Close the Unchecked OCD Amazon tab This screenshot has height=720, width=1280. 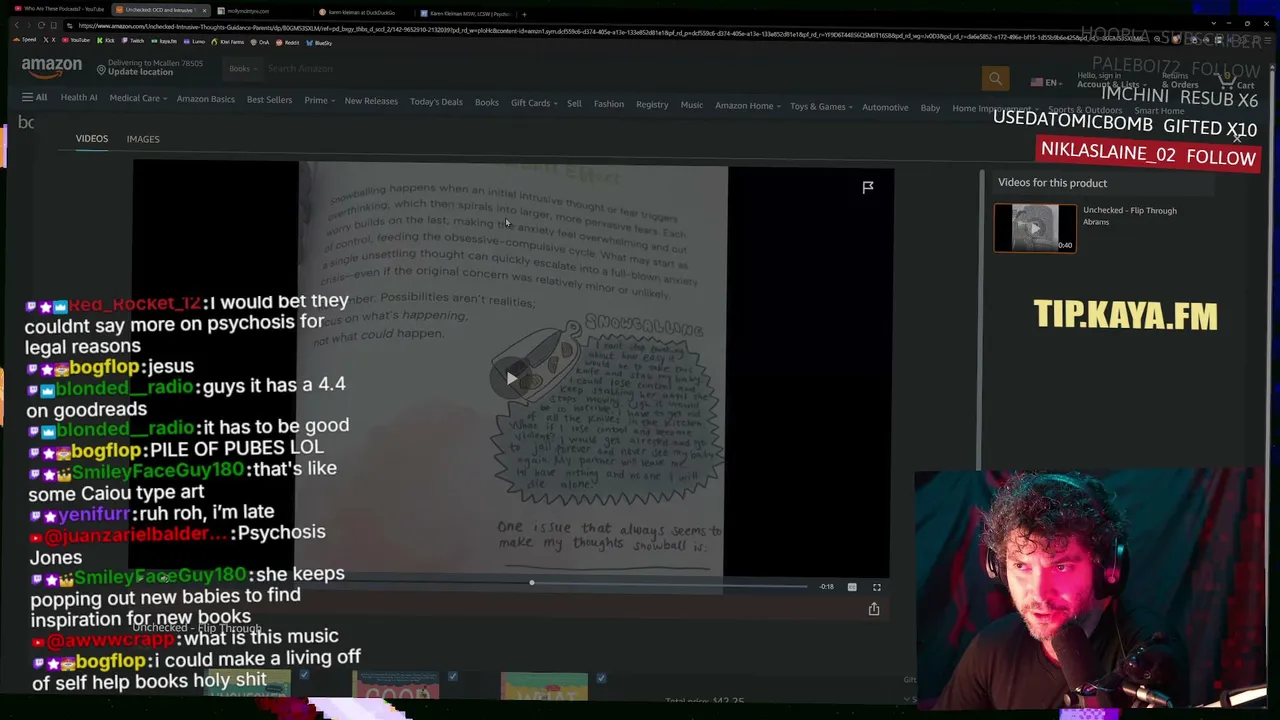[x=204, y=11]
